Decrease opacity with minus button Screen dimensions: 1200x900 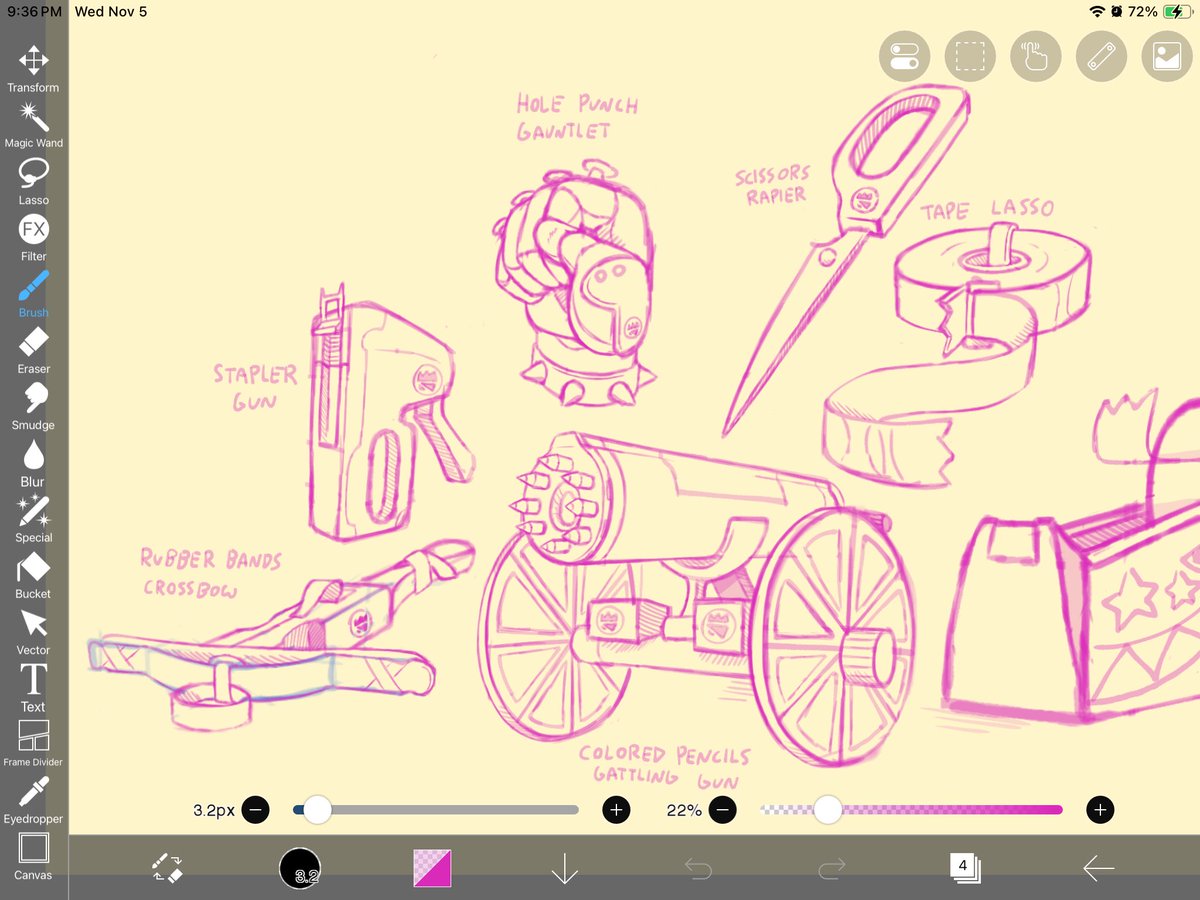coord(722,810)
